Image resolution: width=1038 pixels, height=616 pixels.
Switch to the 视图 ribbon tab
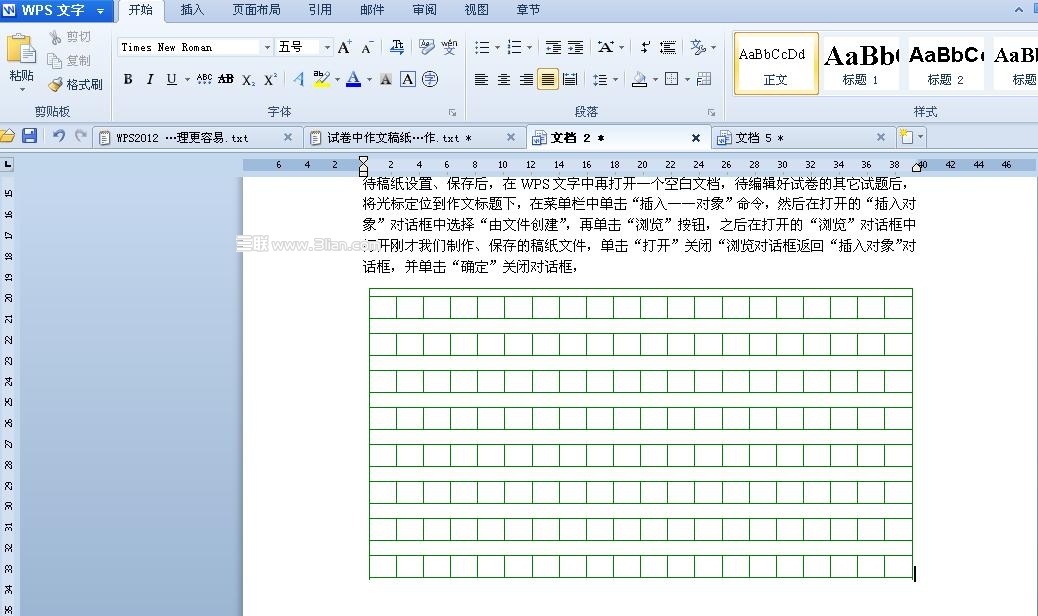pos(477,10)
